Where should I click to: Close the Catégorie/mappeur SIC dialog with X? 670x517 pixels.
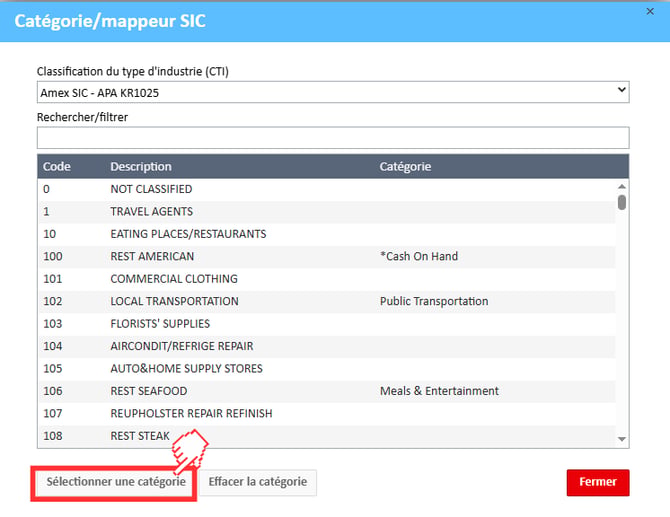[650, 12]
